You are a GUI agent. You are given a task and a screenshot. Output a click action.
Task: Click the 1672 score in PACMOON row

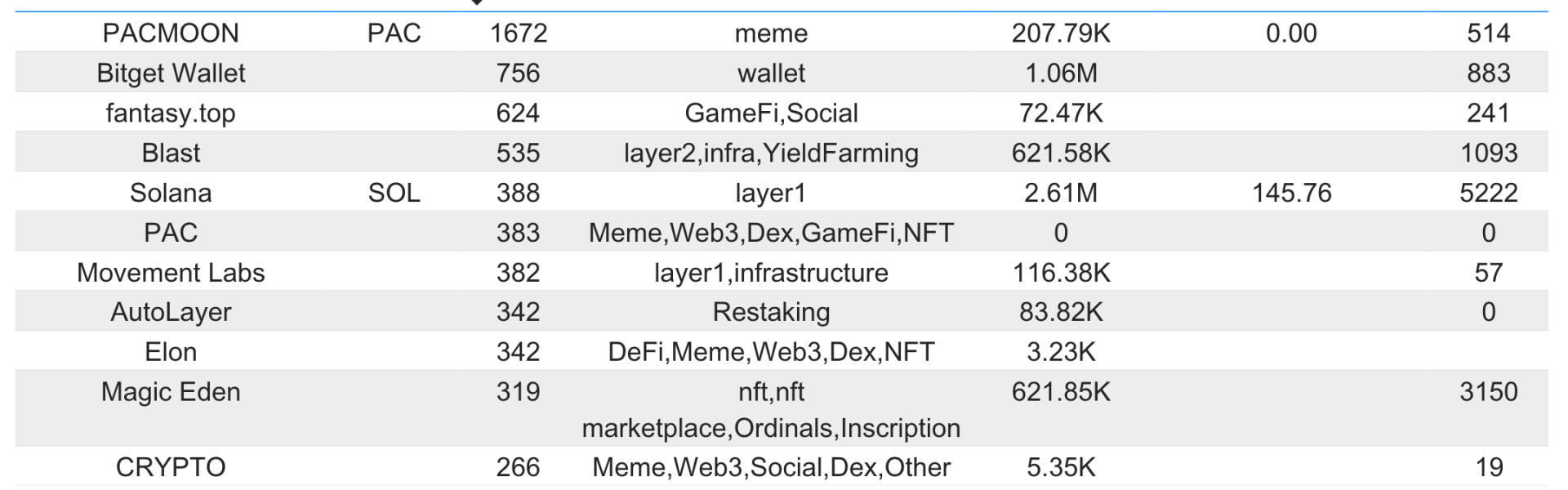click(x=519, y=33)
